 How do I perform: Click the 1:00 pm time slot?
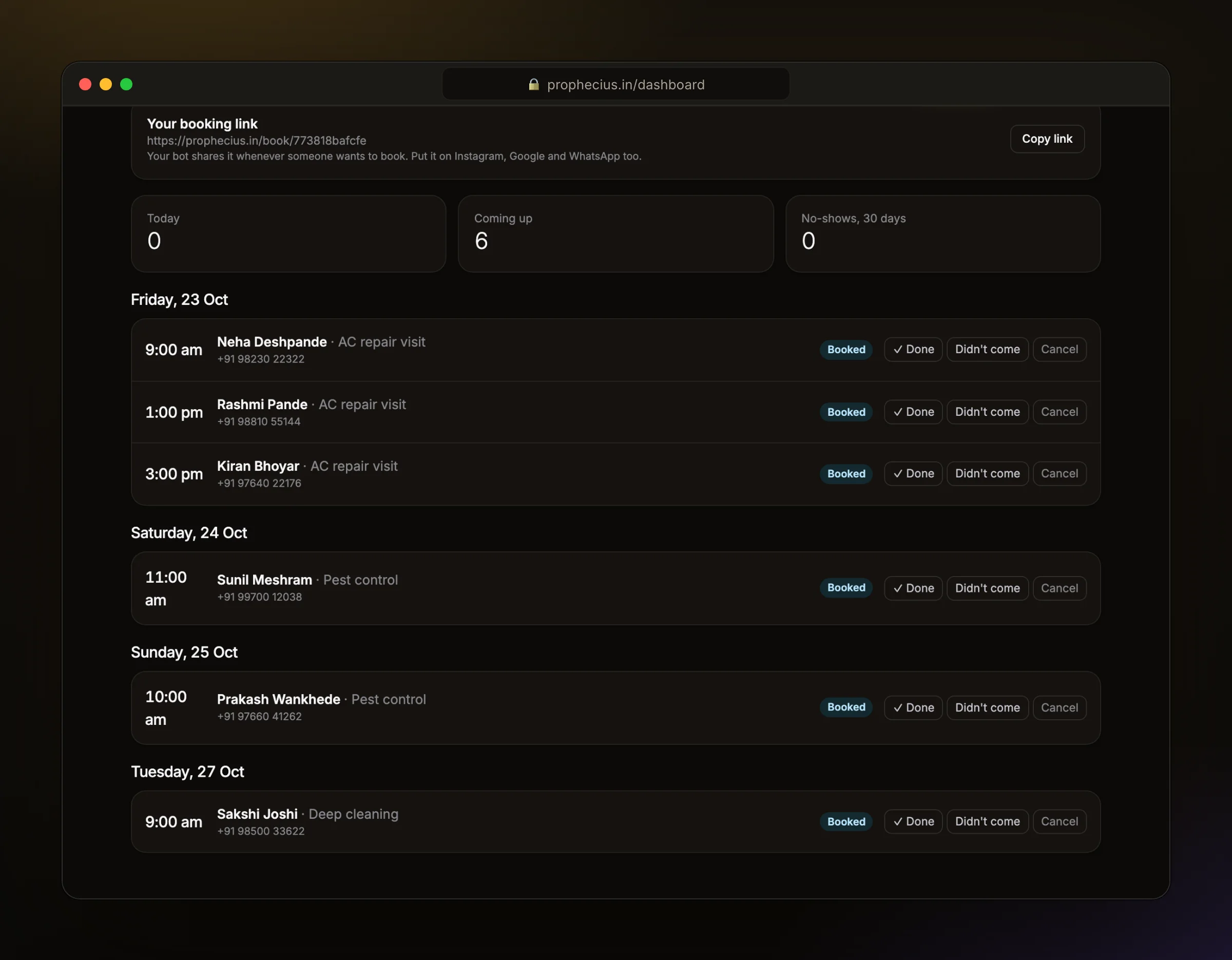174,412
